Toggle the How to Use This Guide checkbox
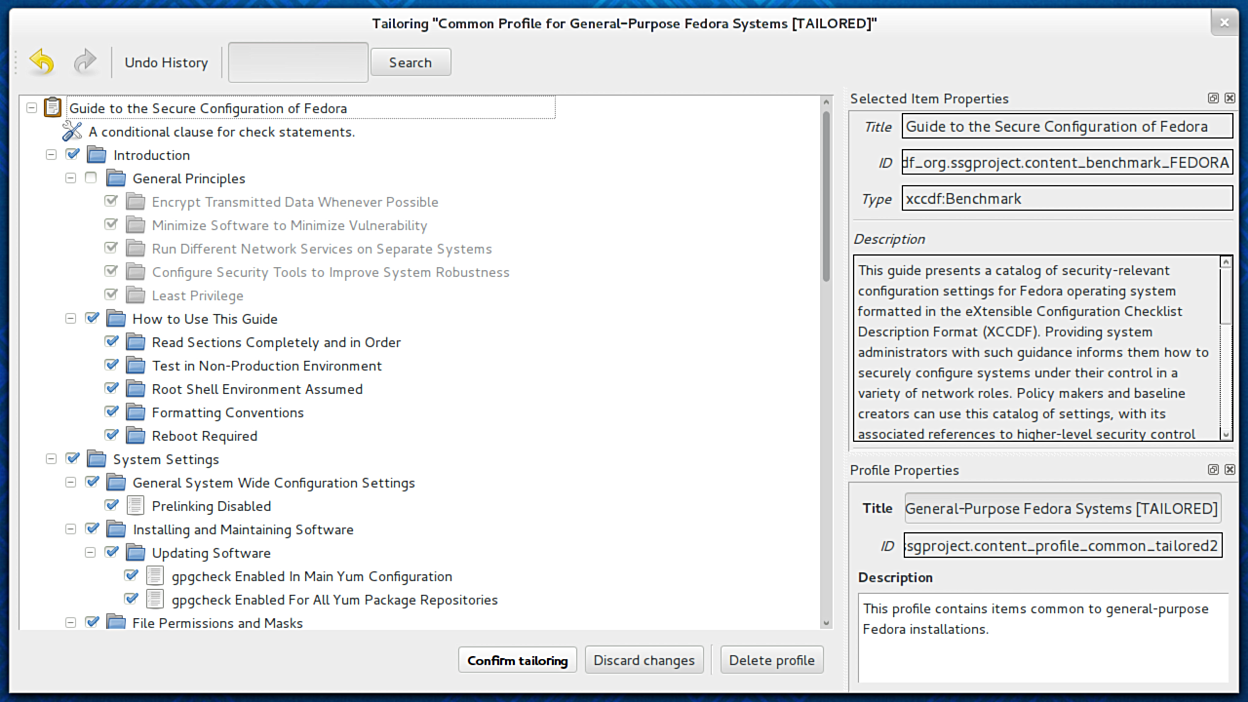Viewport: 1248px width, 702px height. (x=92, y=318)
